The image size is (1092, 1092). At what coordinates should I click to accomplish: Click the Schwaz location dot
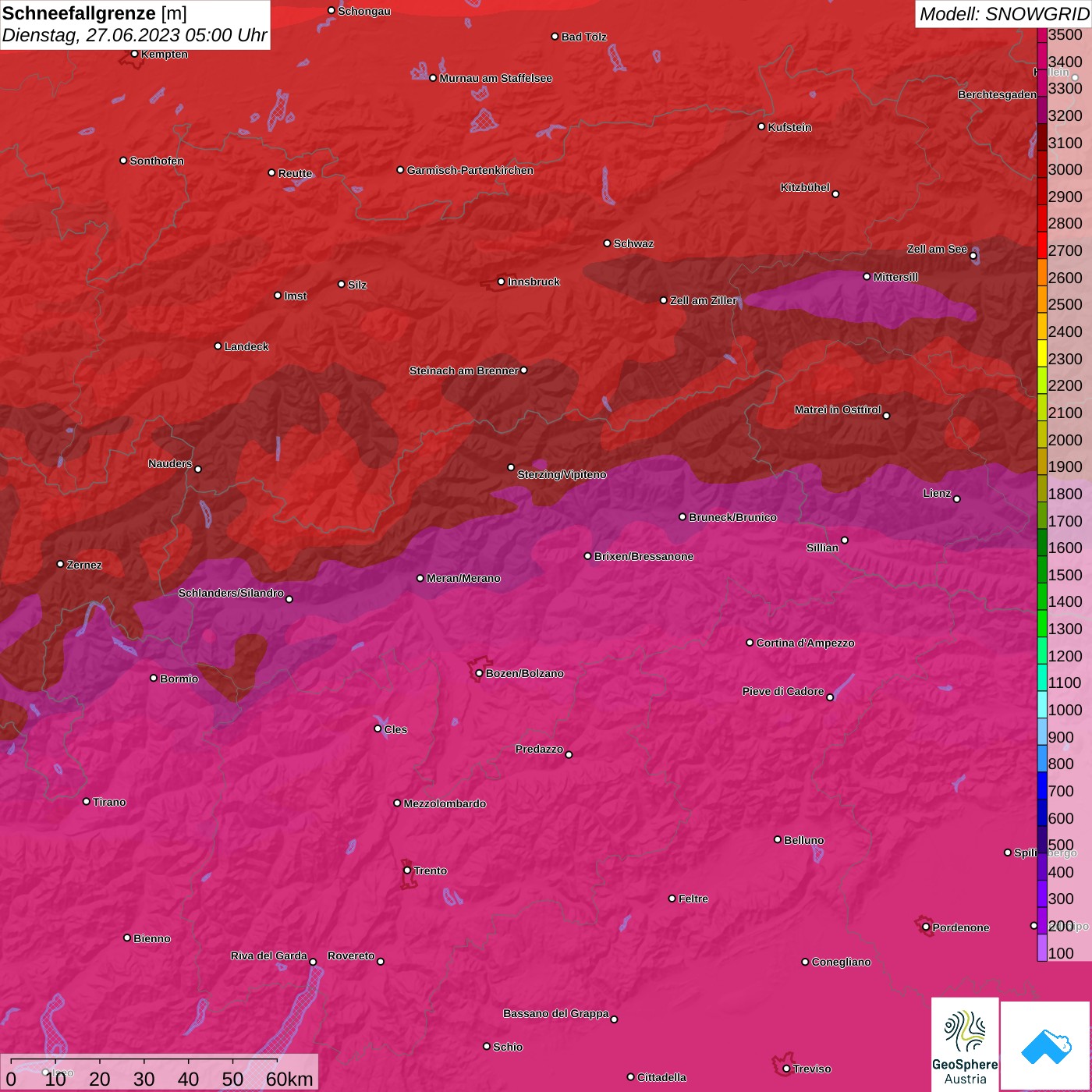(x=607, y=243)
